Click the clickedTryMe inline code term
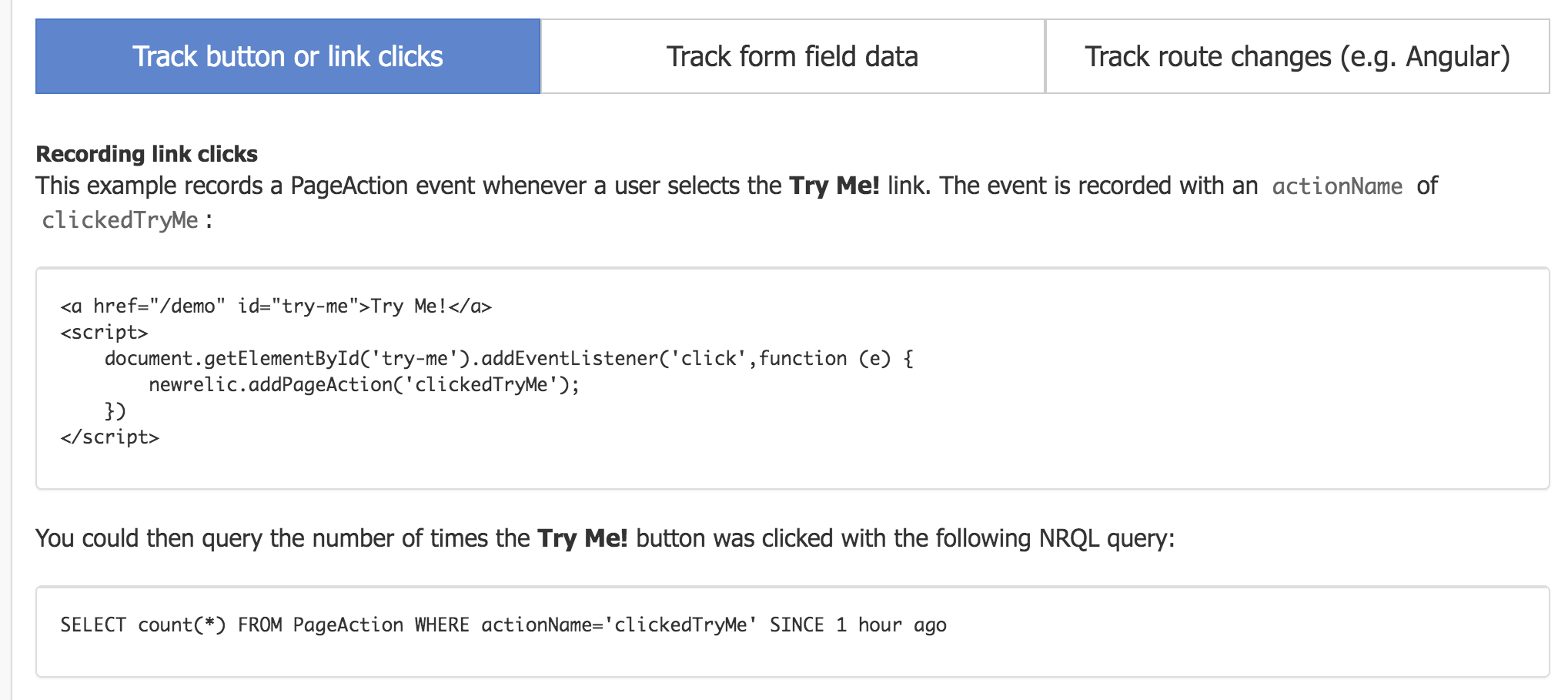1568x700 pixels. 120,220
